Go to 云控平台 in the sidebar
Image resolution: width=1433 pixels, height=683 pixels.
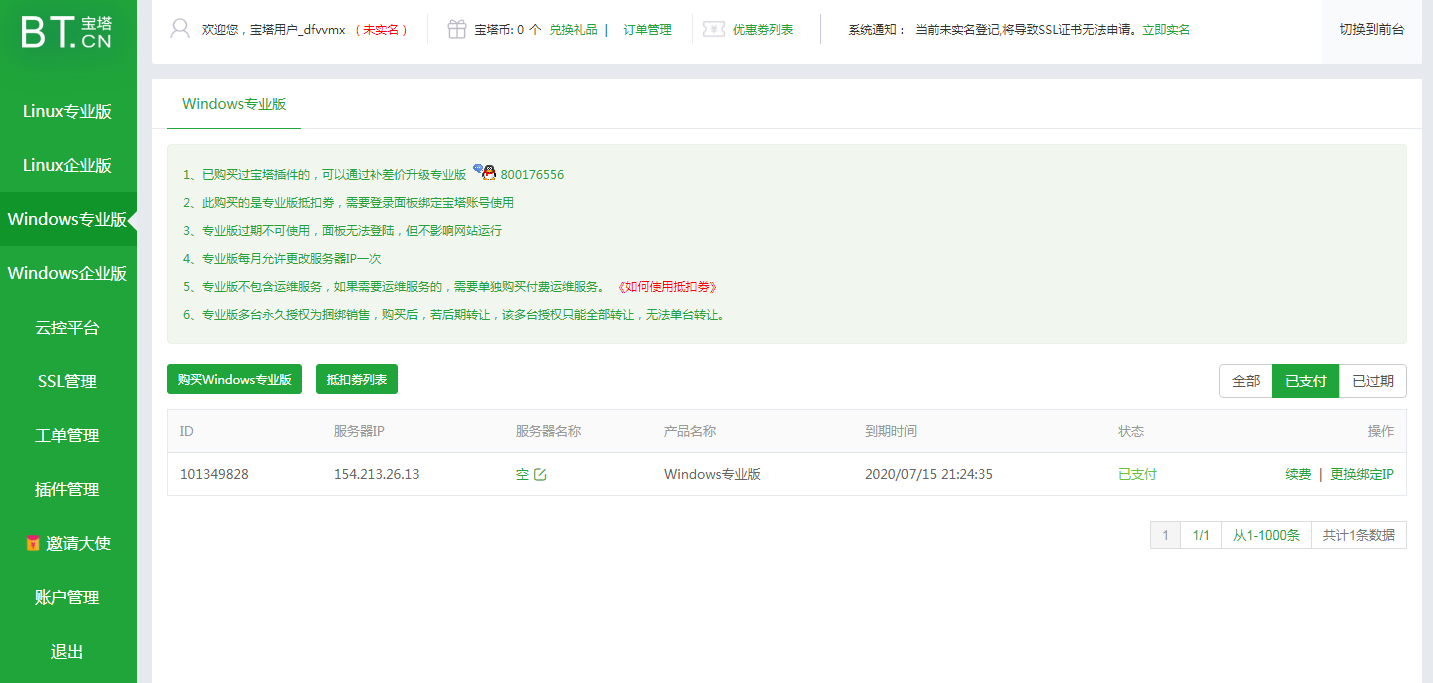click(68, 327)
